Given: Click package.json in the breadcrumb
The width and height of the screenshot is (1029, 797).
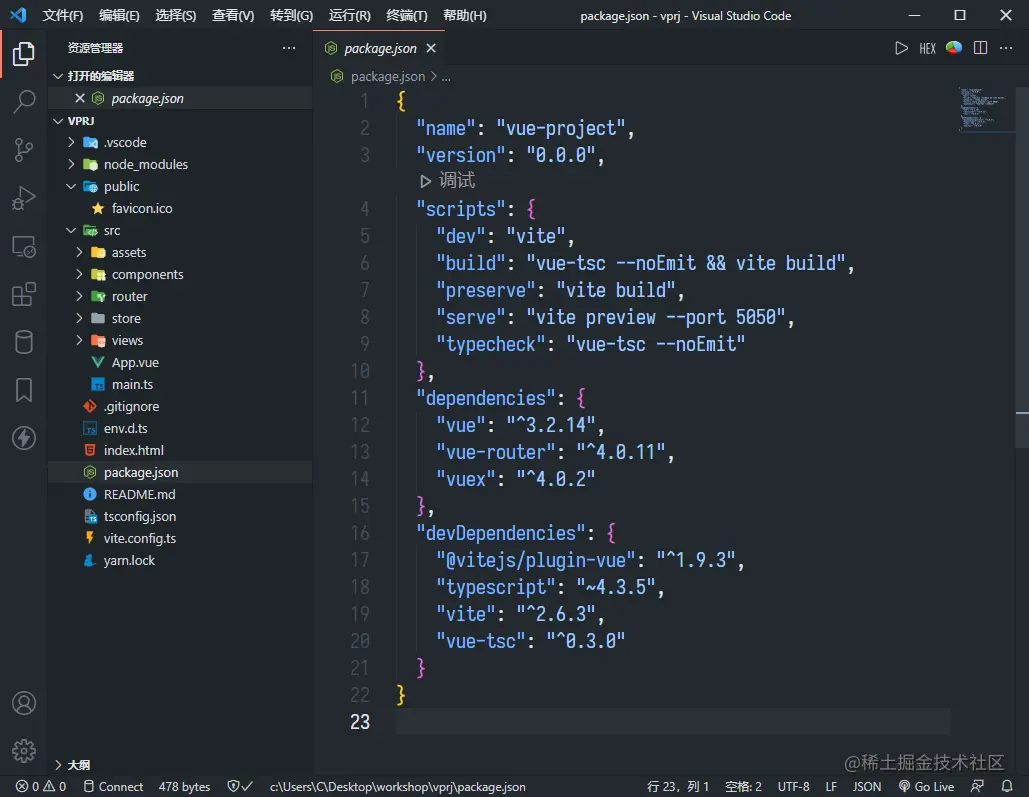Looking at the screenshot, I should pos(388,77).
